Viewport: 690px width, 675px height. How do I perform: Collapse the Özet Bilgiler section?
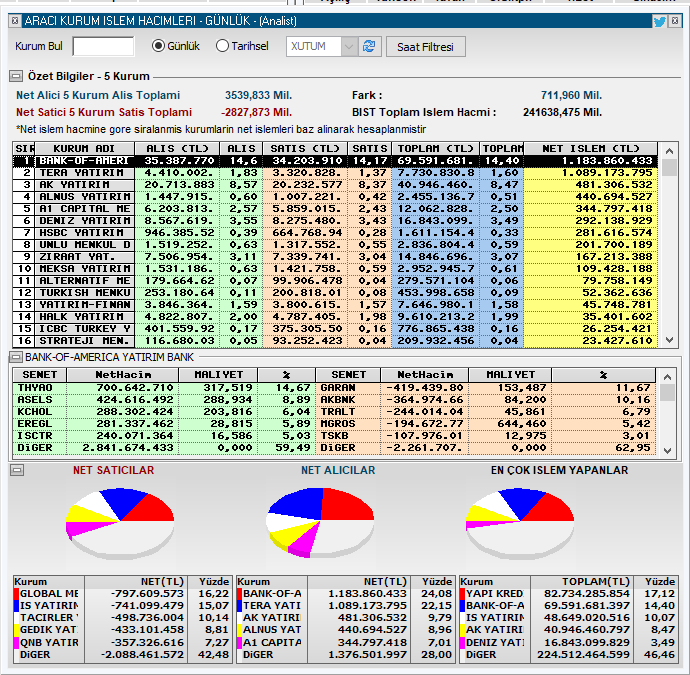point(16,76)
